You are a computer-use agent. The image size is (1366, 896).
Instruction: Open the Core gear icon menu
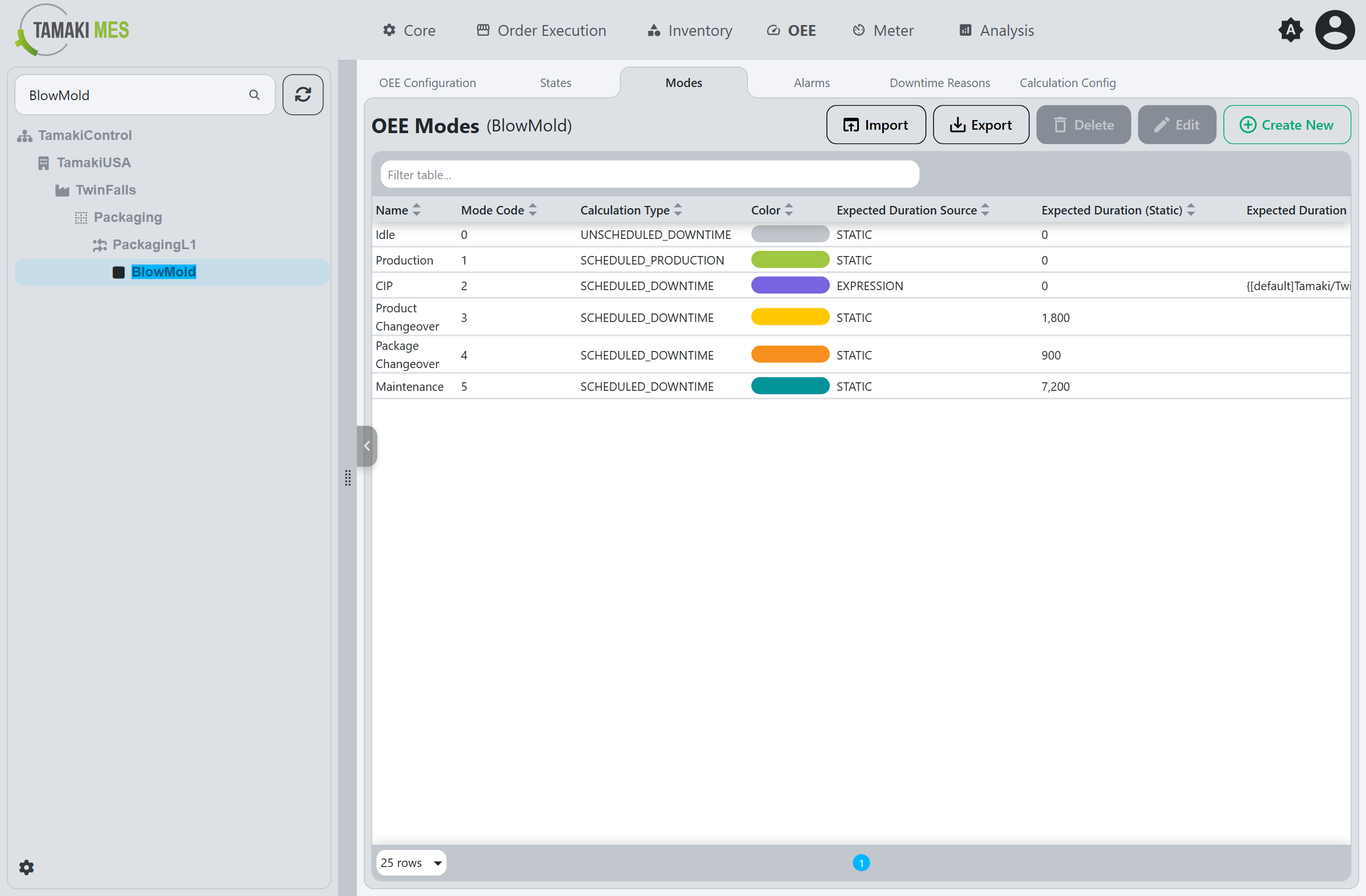coord(389,30)
